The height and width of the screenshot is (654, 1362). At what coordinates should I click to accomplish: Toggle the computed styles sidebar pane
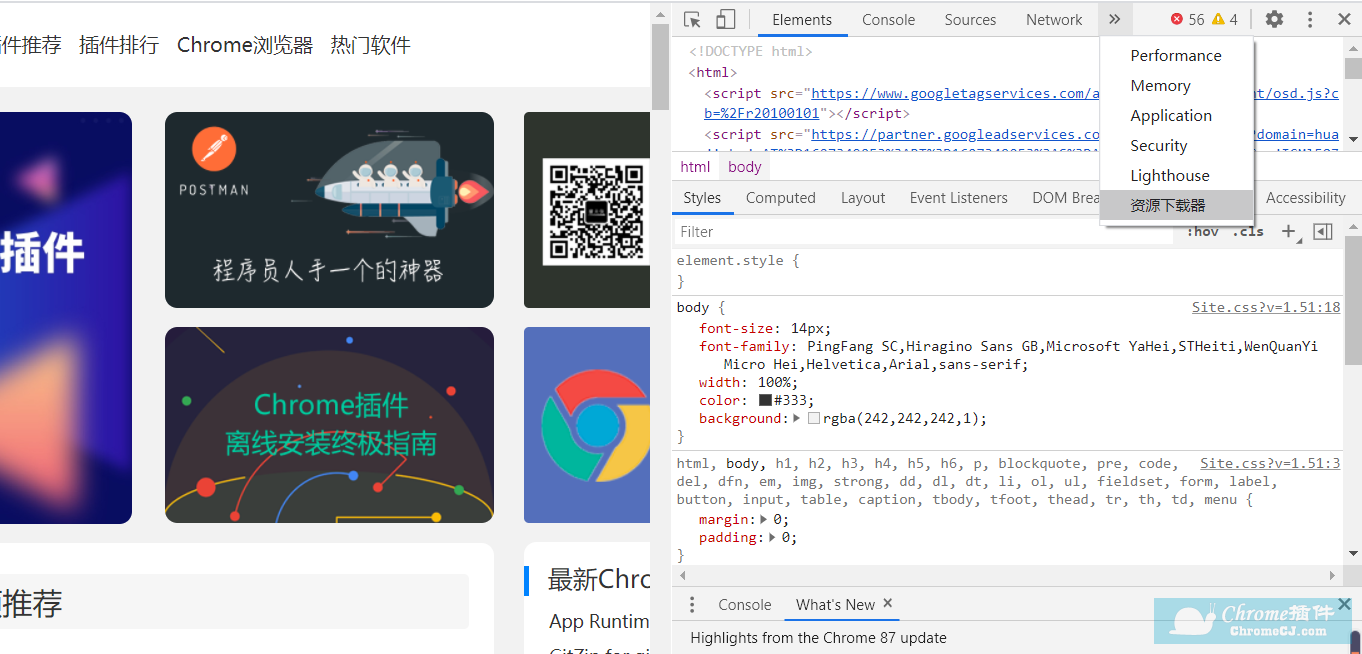1322,231
